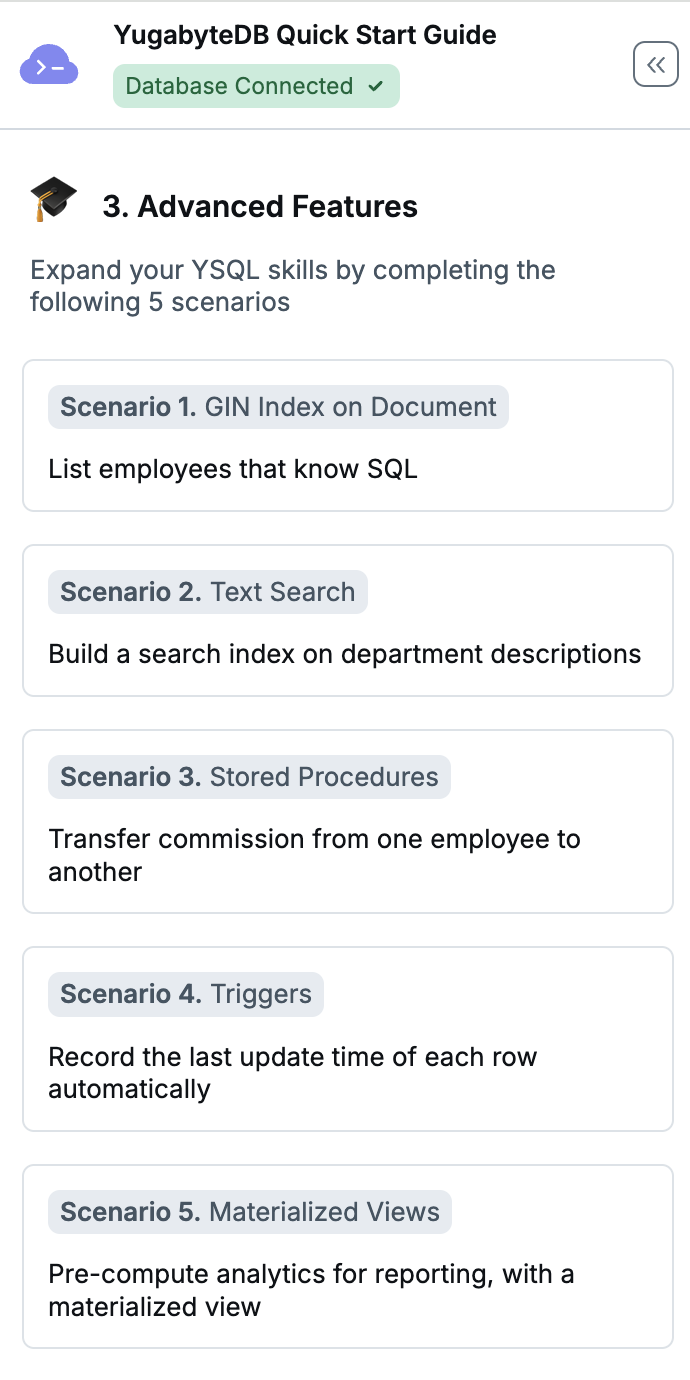Open Scenario 4 Triggers card
This screenshot has width=690, height=1380.
click(x=348, y=1039)
